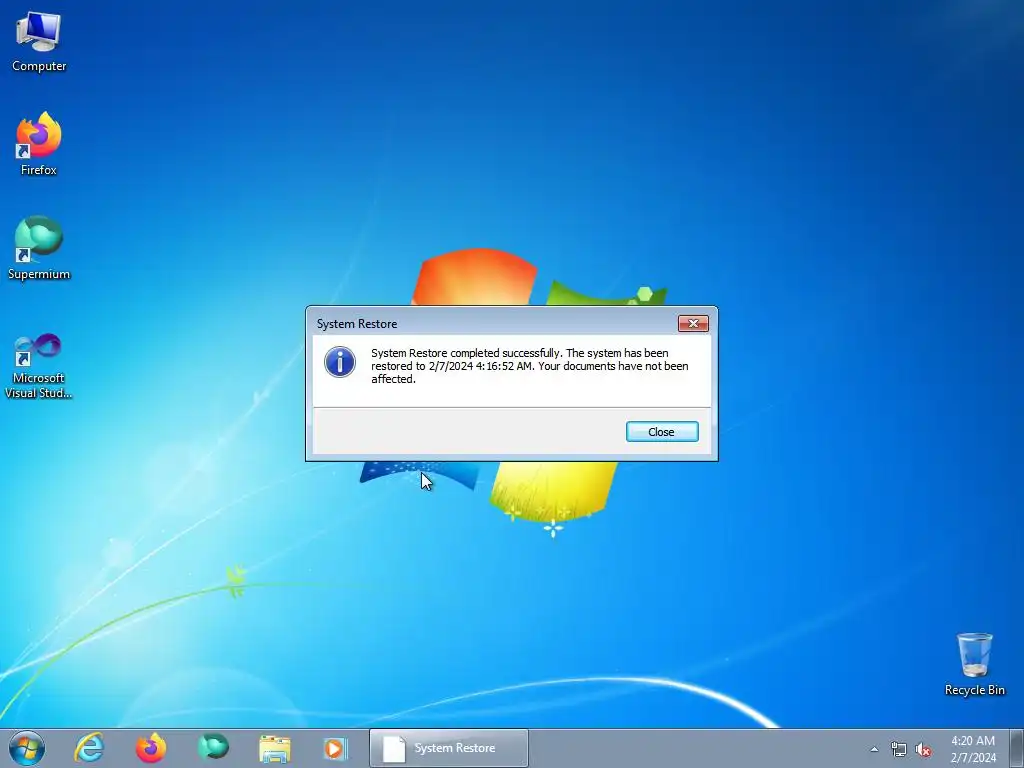This screenshot has width=1024, height=768.
Task: Launch Firefox from the taskbar
Action: pyautogui.click(x=151, y=748)
